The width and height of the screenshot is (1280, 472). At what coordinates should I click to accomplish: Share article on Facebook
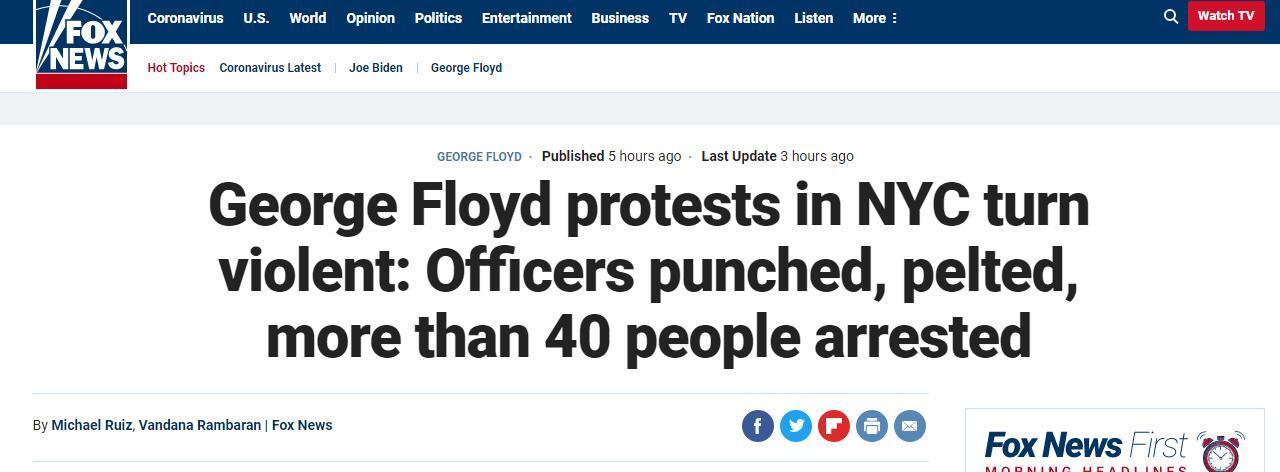pos(758,426)
